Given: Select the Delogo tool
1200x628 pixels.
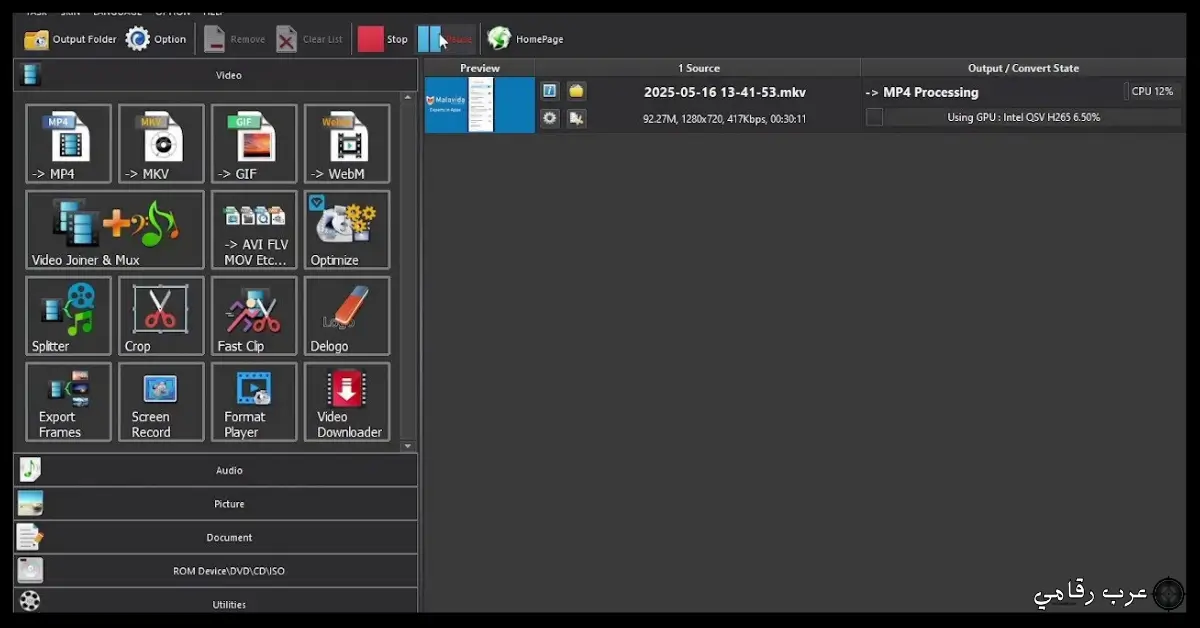Looking at the screenshot, I should click(346, 316).
